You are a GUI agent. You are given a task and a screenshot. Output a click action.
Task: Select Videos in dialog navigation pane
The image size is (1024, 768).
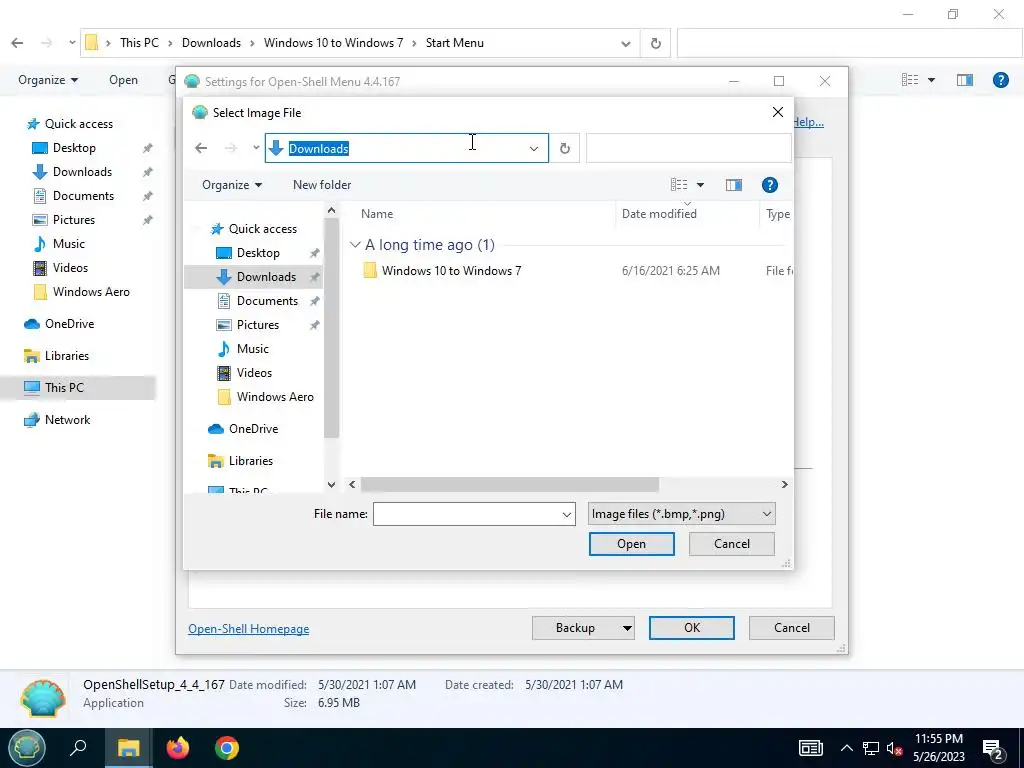point(254,373)
